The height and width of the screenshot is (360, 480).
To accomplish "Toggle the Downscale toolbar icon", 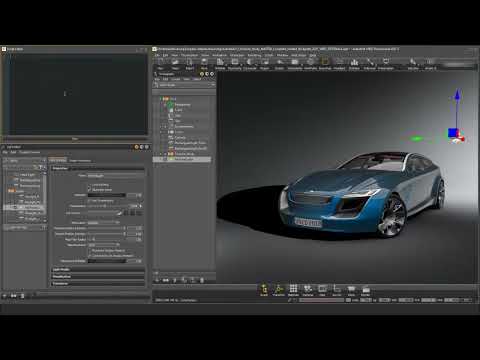I will [249, 63].
